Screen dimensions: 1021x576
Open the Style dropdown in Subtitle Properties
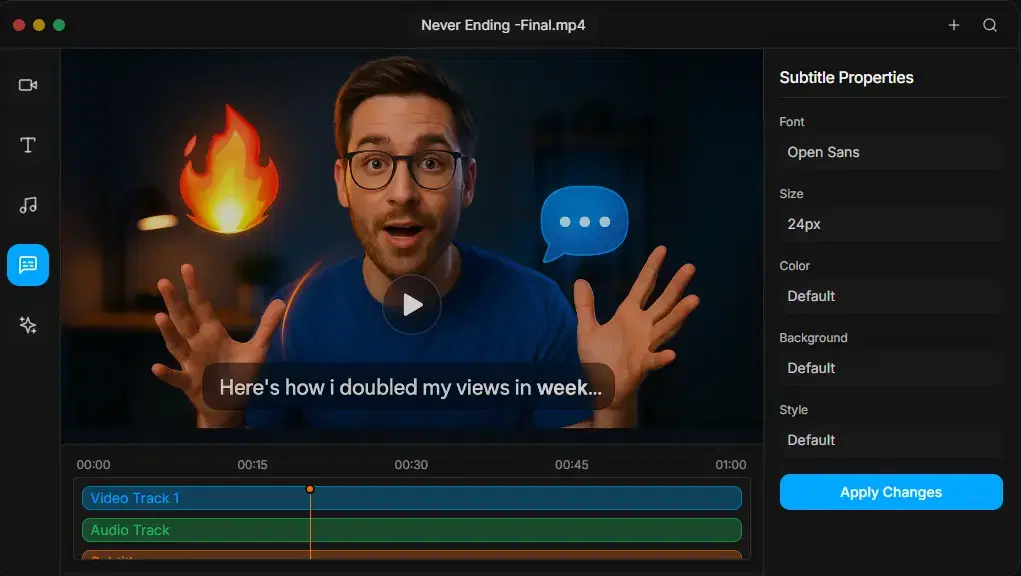pyautogui.click(x=890, y=440)
